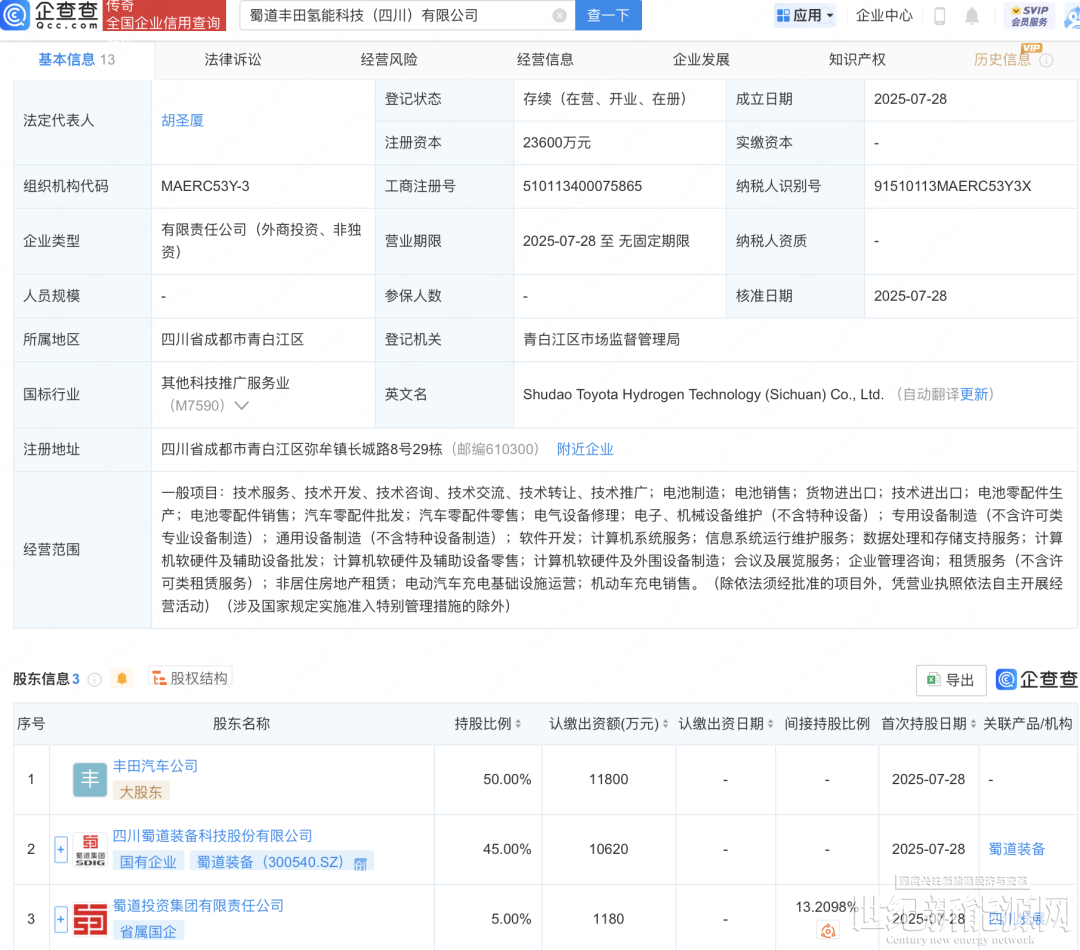Click the indirect shareholding chart icon

[827, 931]
